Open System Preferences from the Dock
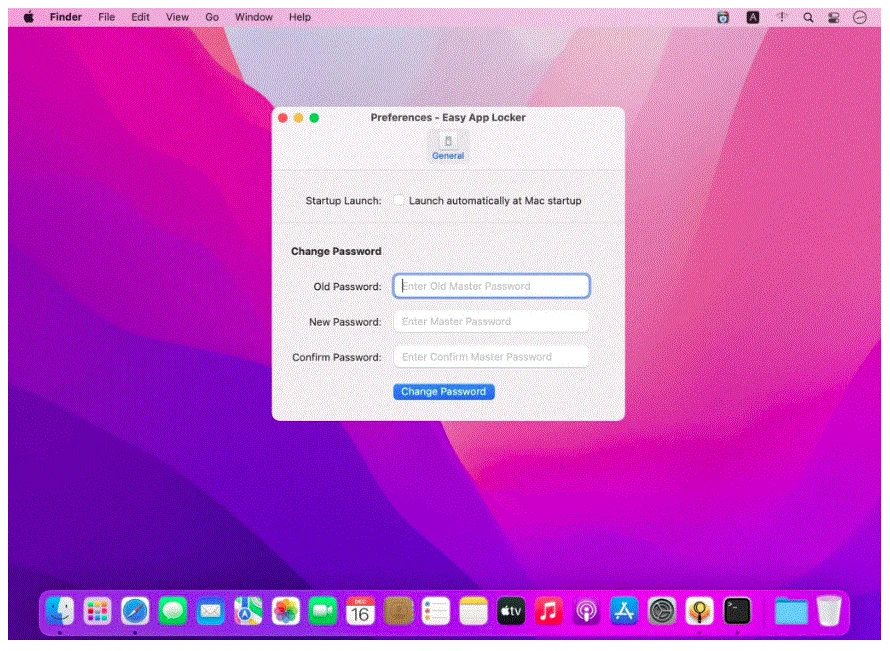The width and height of the screenshot is (890, 651). 662,612
